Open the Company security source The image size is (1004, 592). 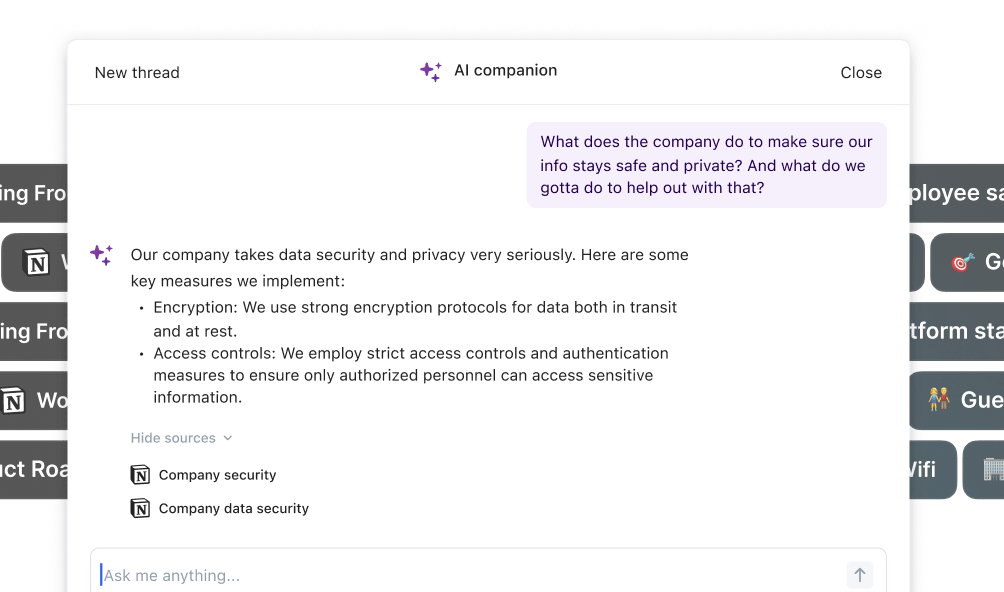pyautogui.click(x=218, y=475)
